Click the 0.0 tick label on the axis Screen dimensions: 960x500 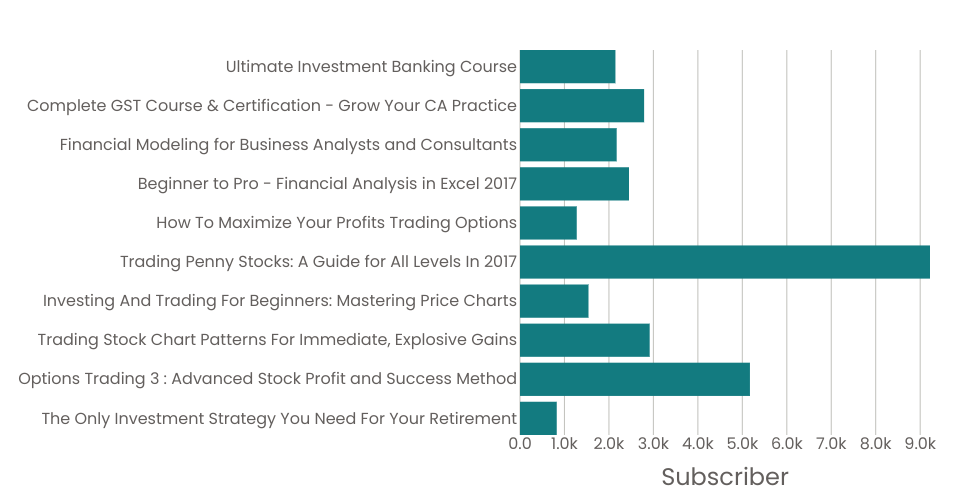[520, 443]
